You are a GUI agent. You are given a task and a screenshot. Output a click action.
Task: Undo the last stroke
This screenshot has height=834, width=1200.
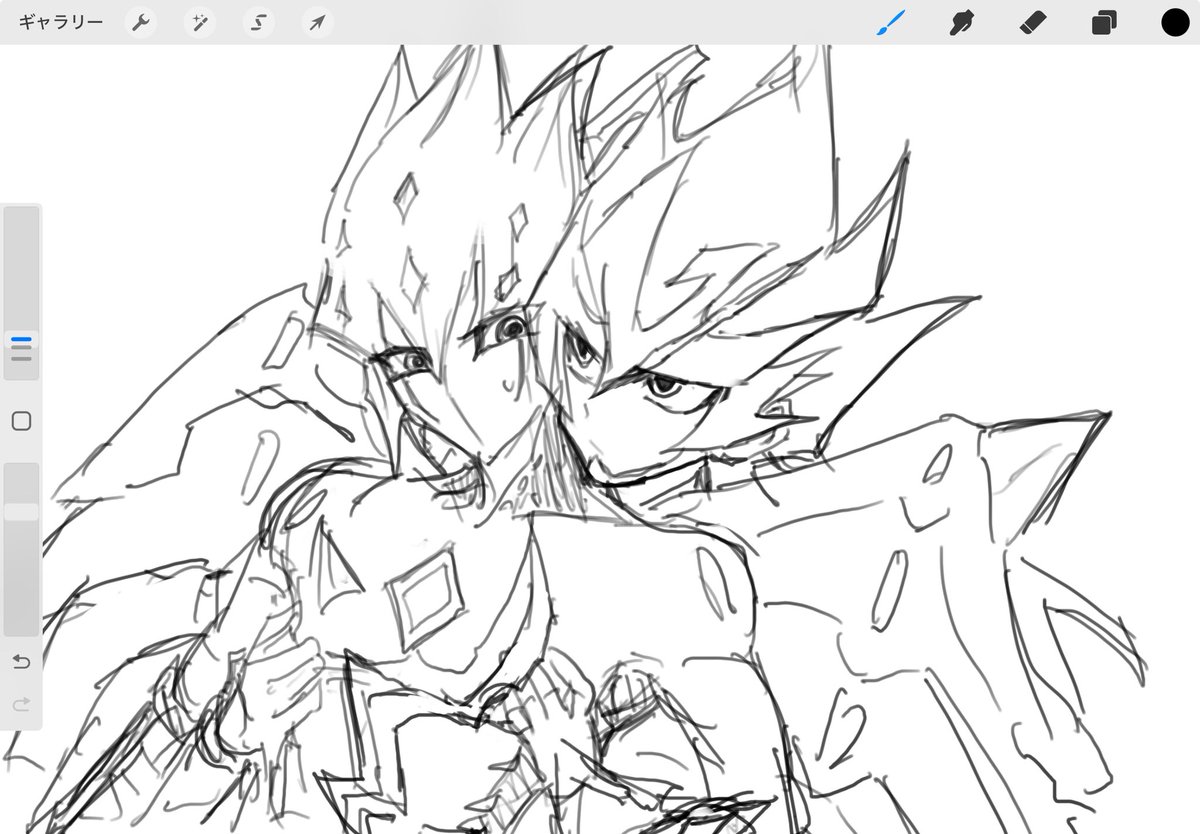click(21, 661)
